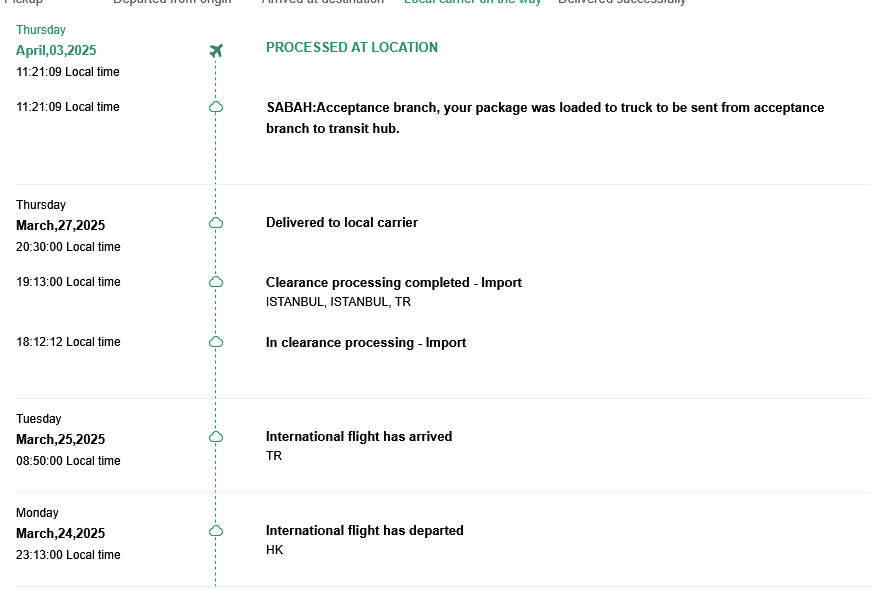Click the March,25,2025 date label
This screenshot has height=590, width=874.
coord(60,439)
